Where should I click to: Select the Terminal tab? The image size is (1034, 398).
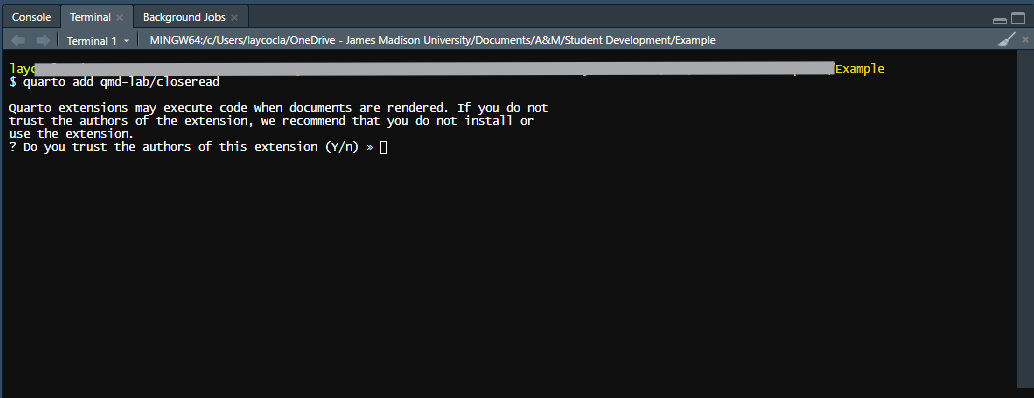[90, 17]
